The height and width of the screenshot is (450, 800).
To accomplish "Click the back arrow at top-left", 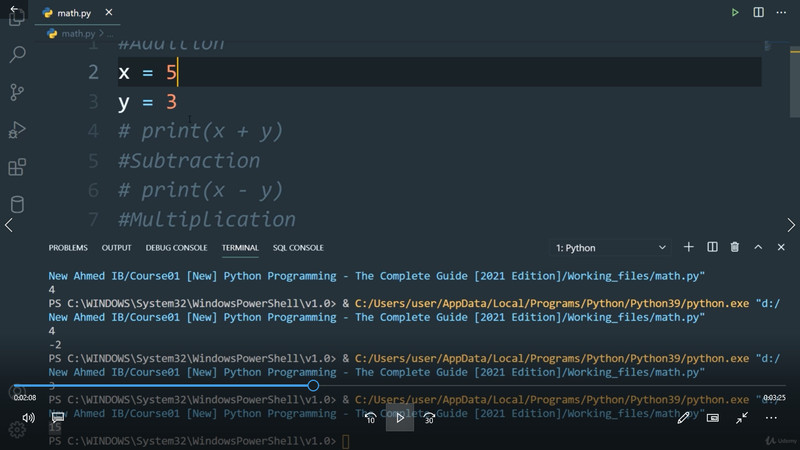I will (x=14, y=8).
